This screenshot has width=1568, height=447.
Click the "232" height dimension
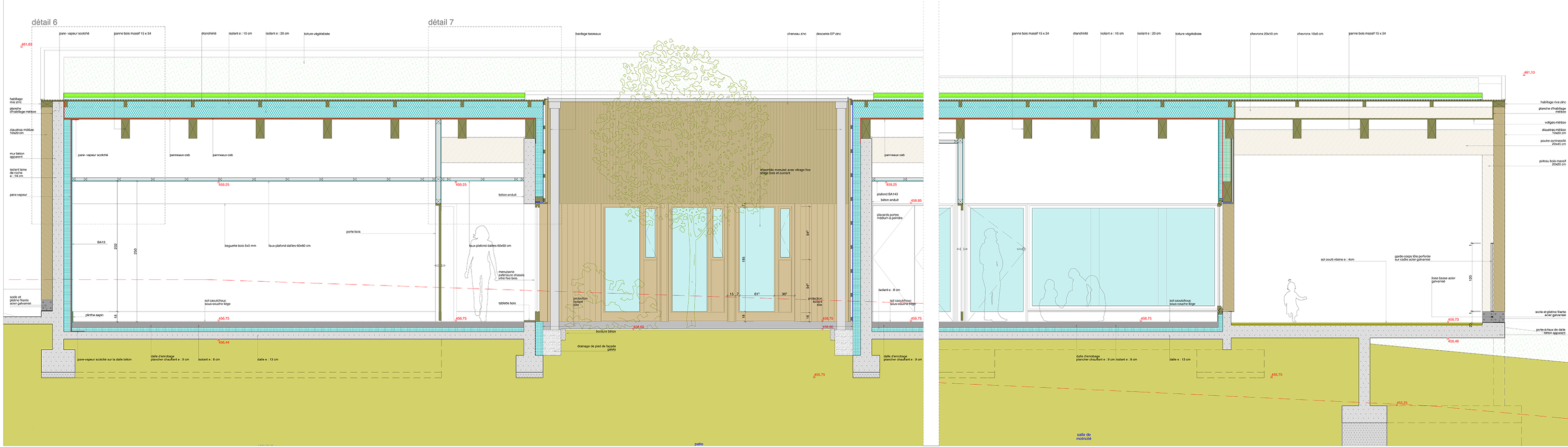pos(115,247)
